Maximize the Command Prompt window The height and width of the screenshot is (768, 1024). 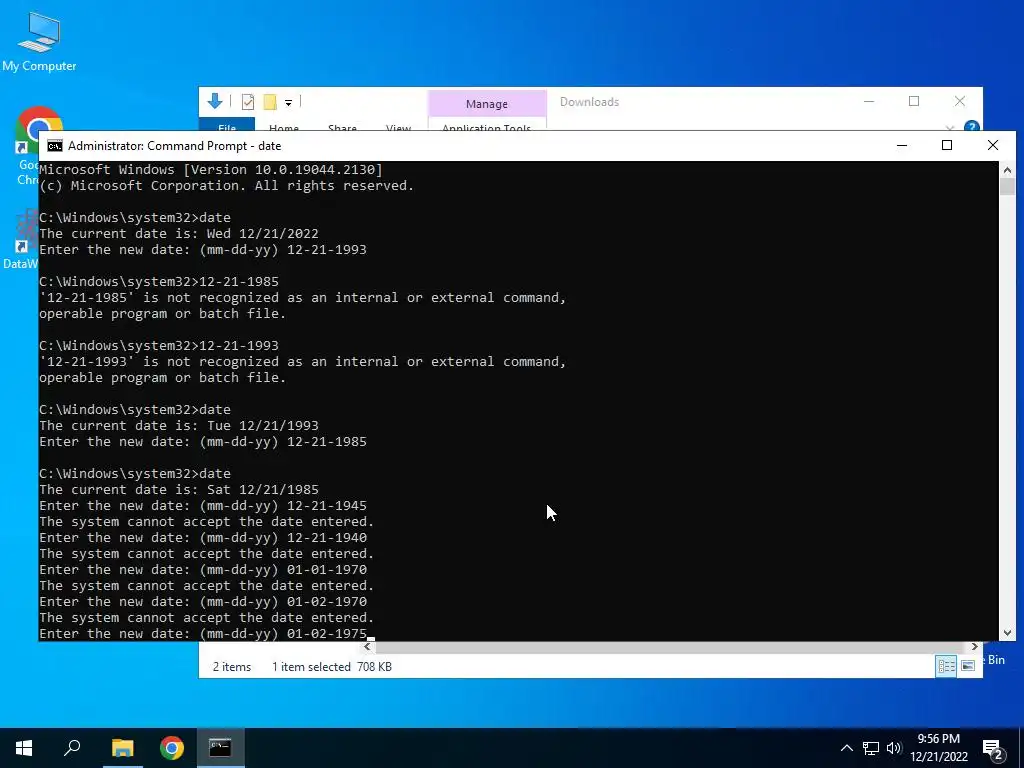coord(947,145)
